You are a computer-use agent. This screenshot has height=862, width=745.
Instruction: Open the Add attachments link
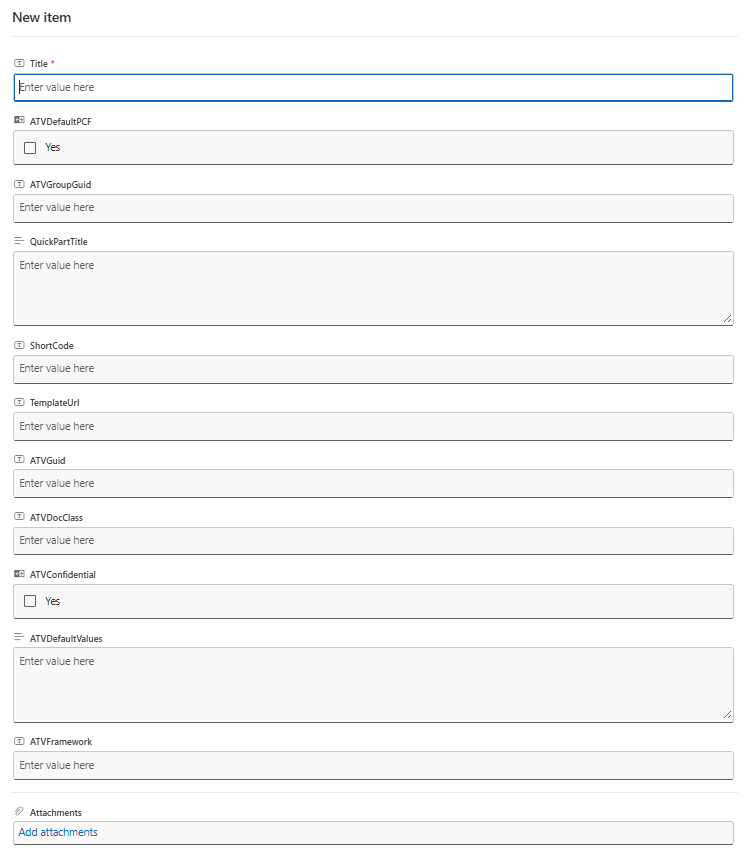pos(58,832)
